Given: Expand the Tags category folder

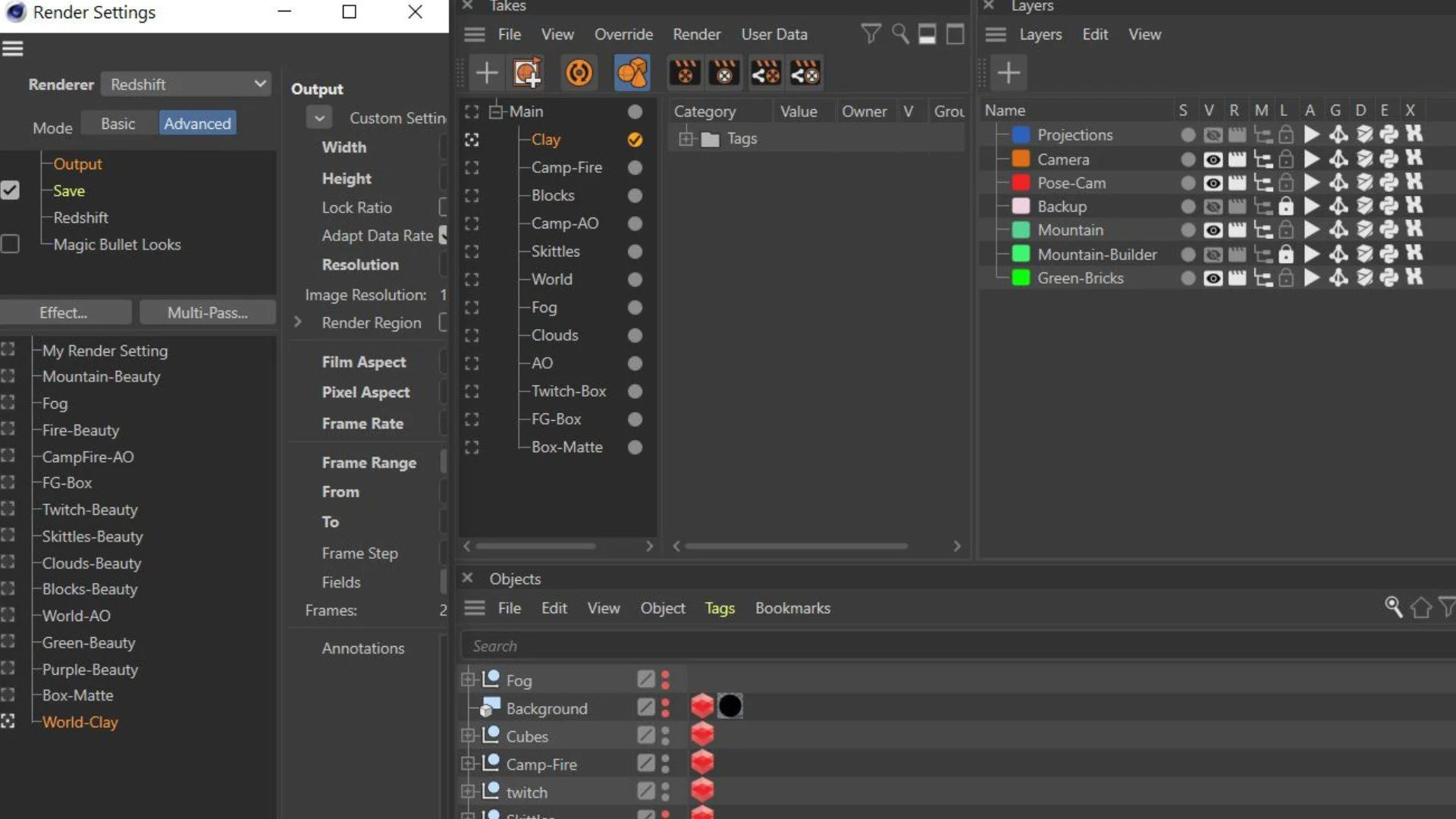Looking at the screenshot, I should 686,139.
